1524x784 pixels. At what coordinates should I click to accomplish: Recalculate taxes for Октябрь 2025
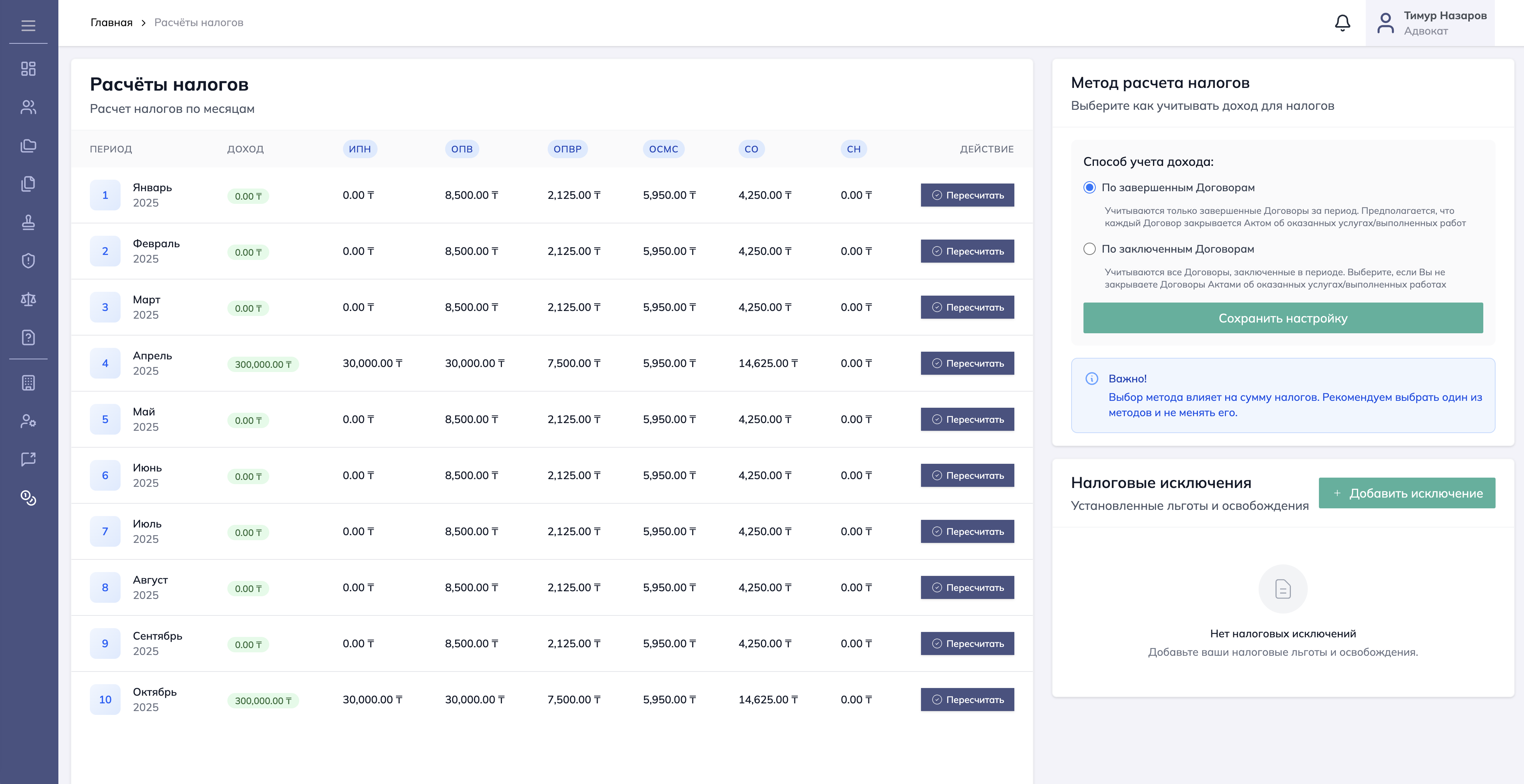point(967,700)
